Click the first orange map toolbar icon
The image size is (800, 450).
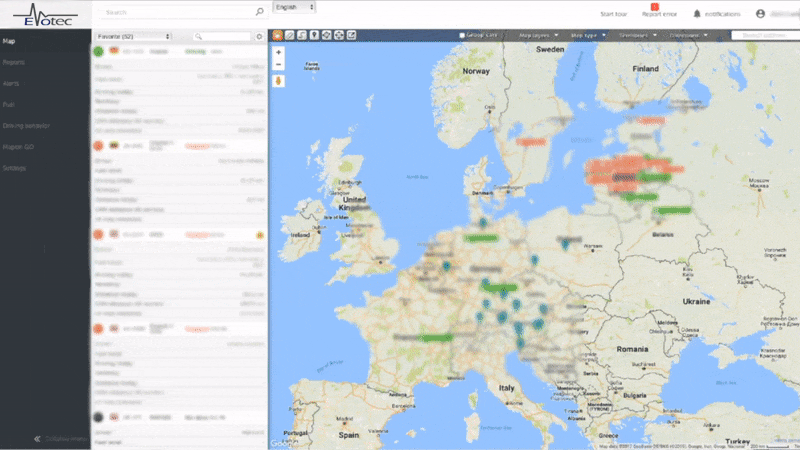pos(278,35)
